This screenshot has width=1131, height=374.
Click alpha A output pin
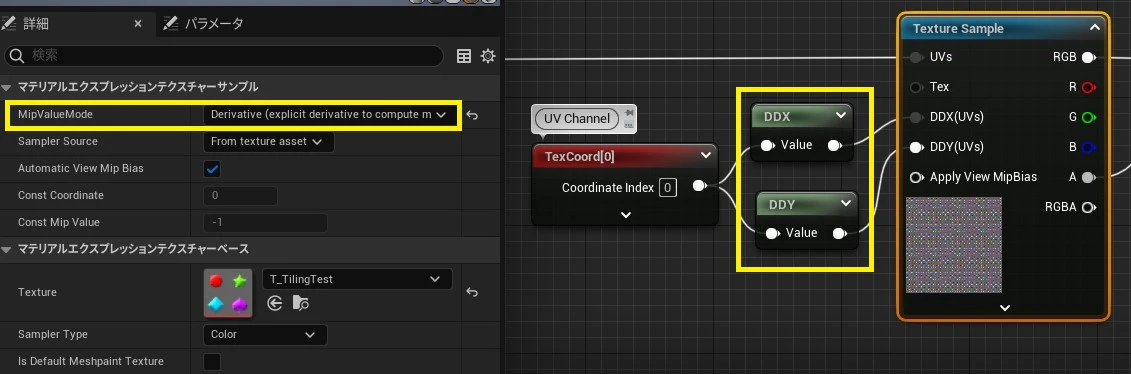[1089, 177]
